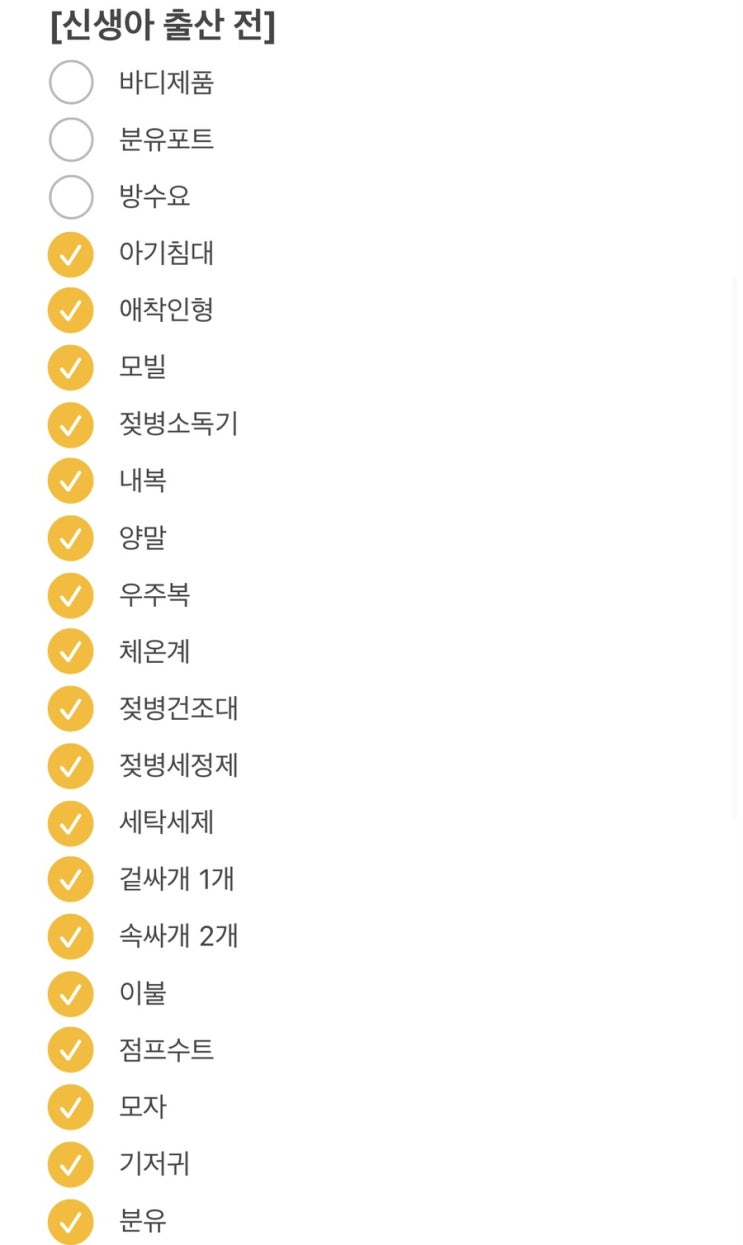Viewport: 743px width, 1245px height.
Task: Tick the empty circle for 방수요
Action: pos(71,196)
